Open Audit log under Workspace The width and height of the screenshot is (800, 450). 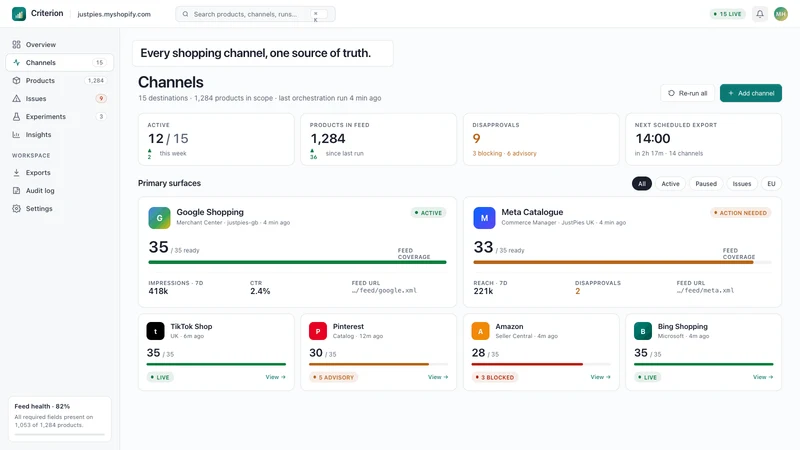tap(60, 190)
